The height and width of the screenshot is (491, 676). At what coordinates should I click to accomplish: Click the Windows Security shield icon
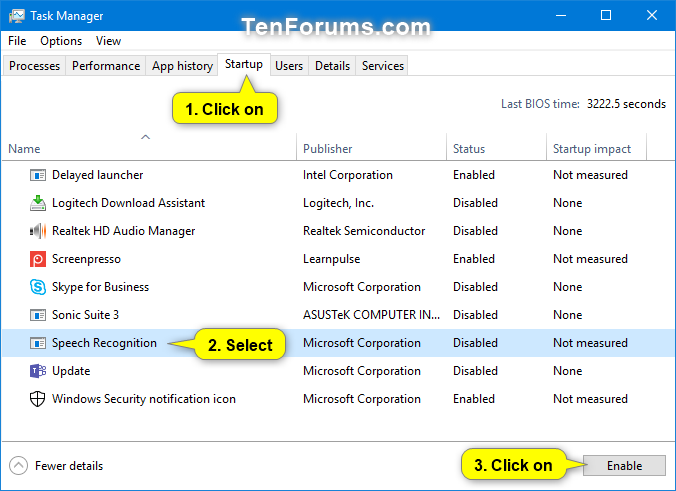tap(38, 399)
